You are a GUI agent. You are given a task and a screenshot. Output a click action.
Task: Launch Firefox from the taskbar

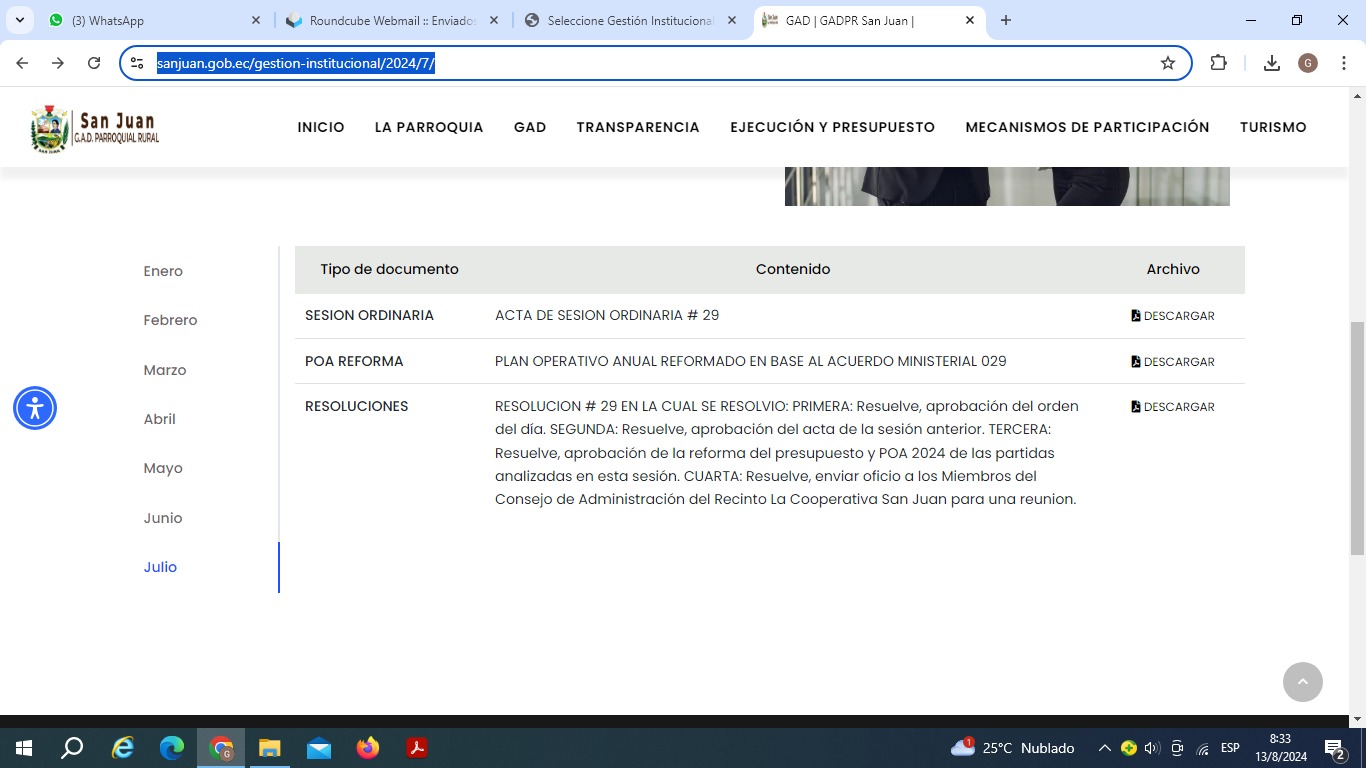click(368, 748)
